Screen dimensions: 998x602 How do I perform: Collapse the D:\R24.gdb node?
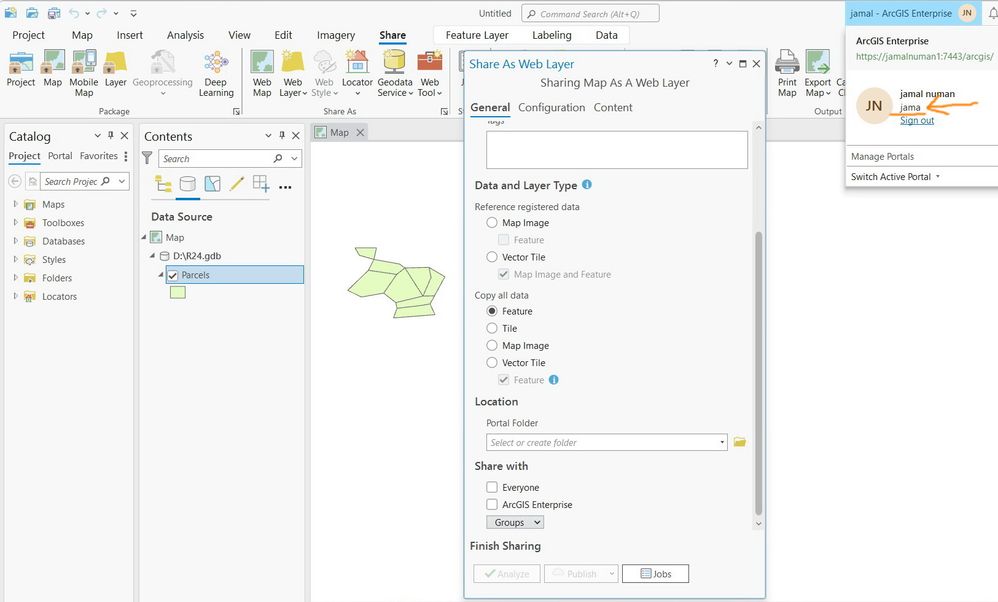click(153, 256)
